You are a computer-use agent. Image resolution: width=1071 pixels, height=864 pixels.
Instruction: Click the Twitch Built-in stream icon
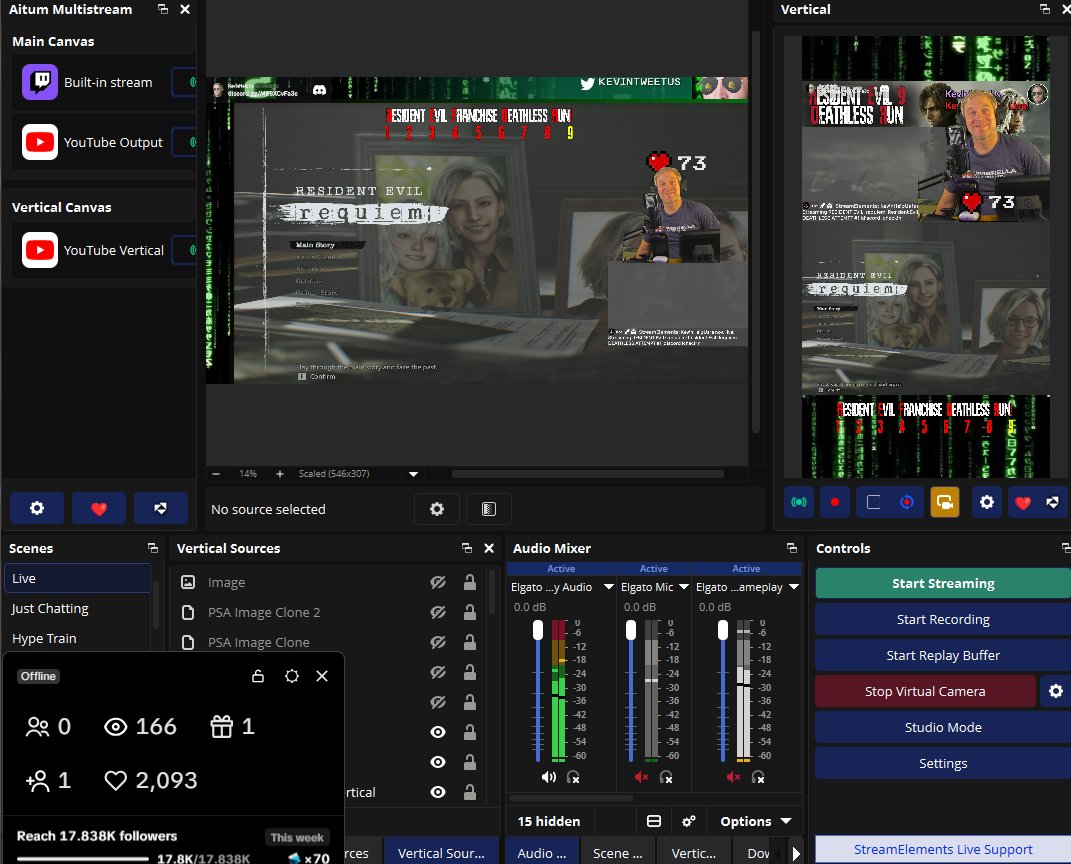(40, 82)
